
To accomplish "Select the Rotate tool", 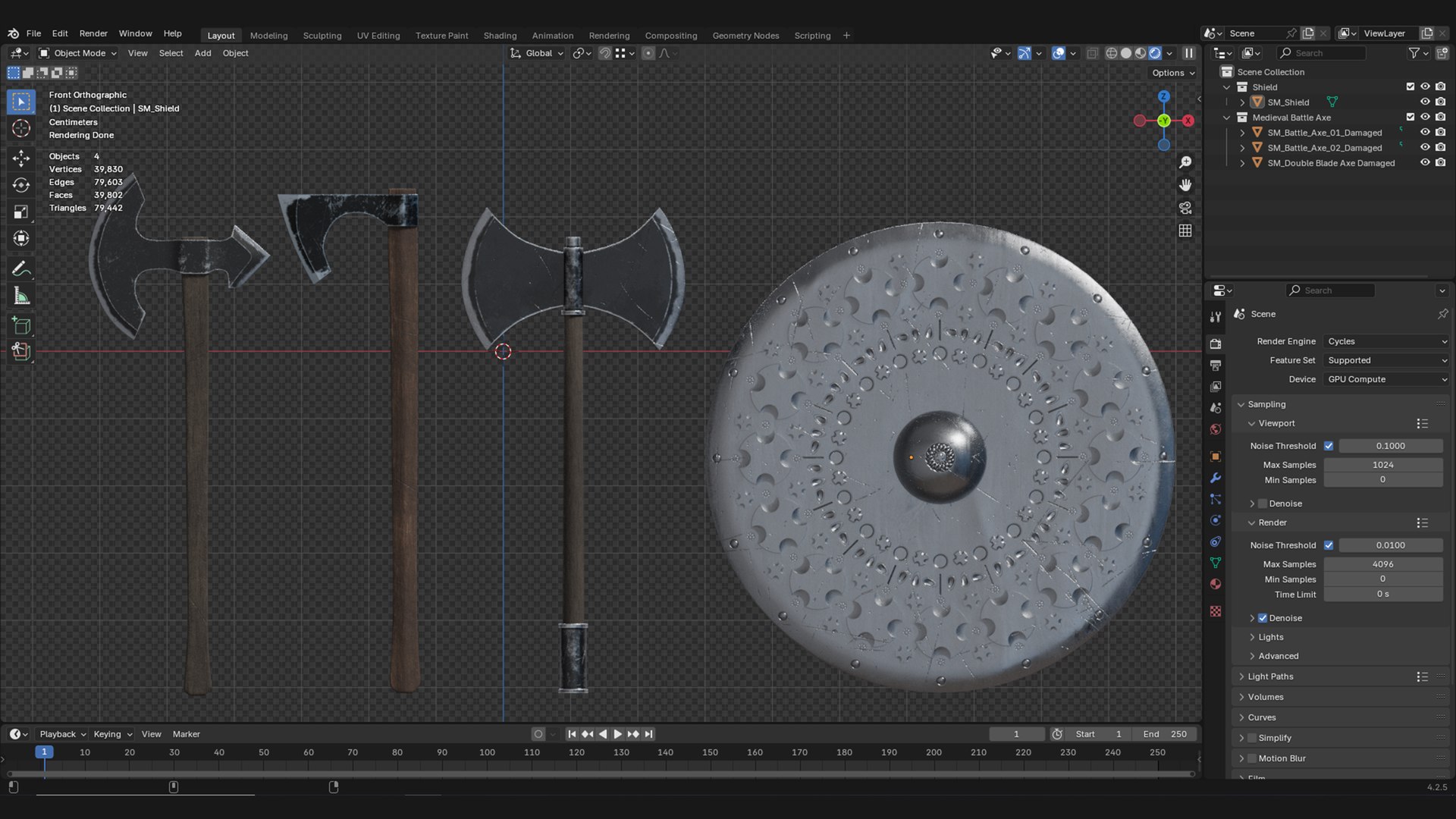I will point(21,185).
